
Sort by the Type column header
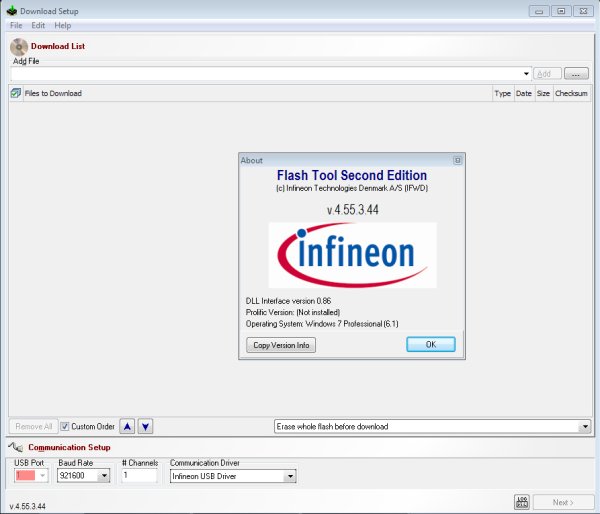[502, 93]
